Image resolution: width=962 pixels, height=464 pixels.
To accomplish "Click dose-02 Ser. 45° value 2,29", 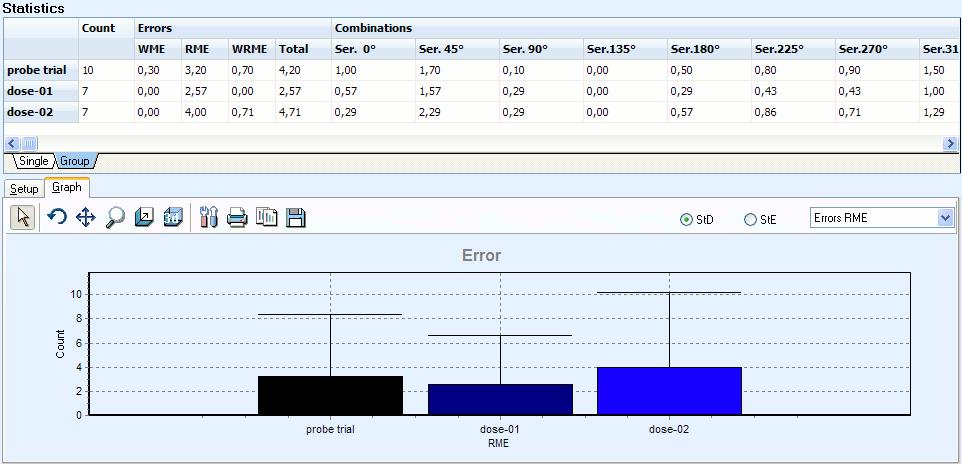I will (429, 113).
